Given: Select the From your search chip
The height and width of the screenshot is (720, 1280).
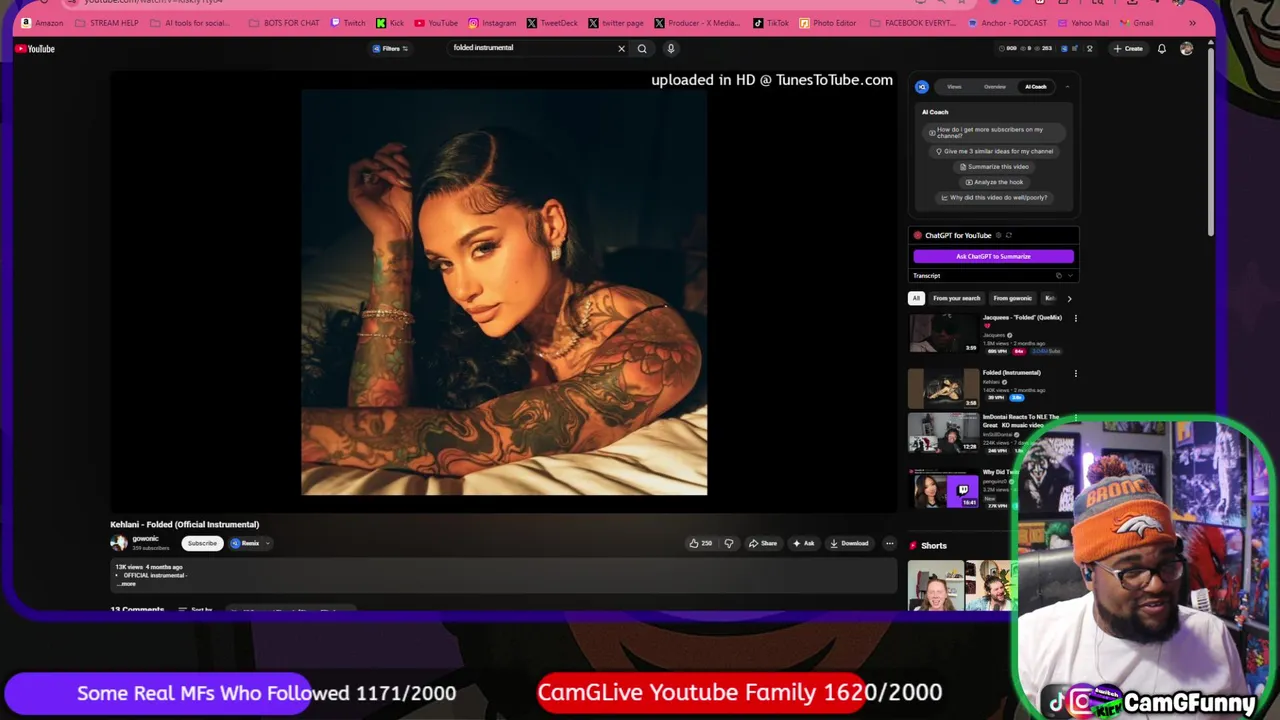Looking at the screenshot, I should (x=956, y=298).
